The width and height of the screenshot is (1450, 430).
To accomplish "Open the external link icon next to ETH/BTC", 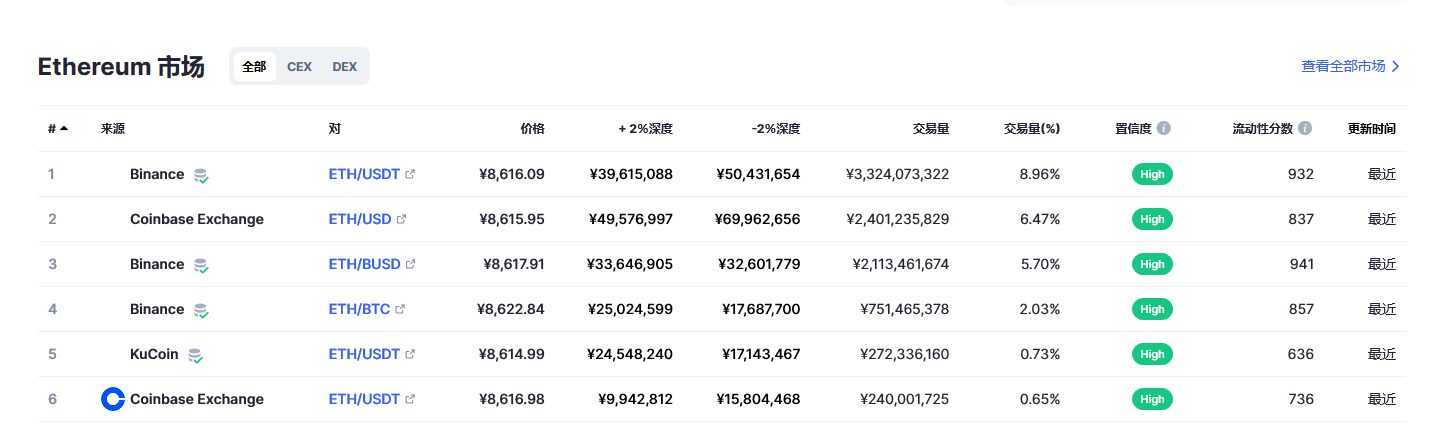I will tap(400, 310).
